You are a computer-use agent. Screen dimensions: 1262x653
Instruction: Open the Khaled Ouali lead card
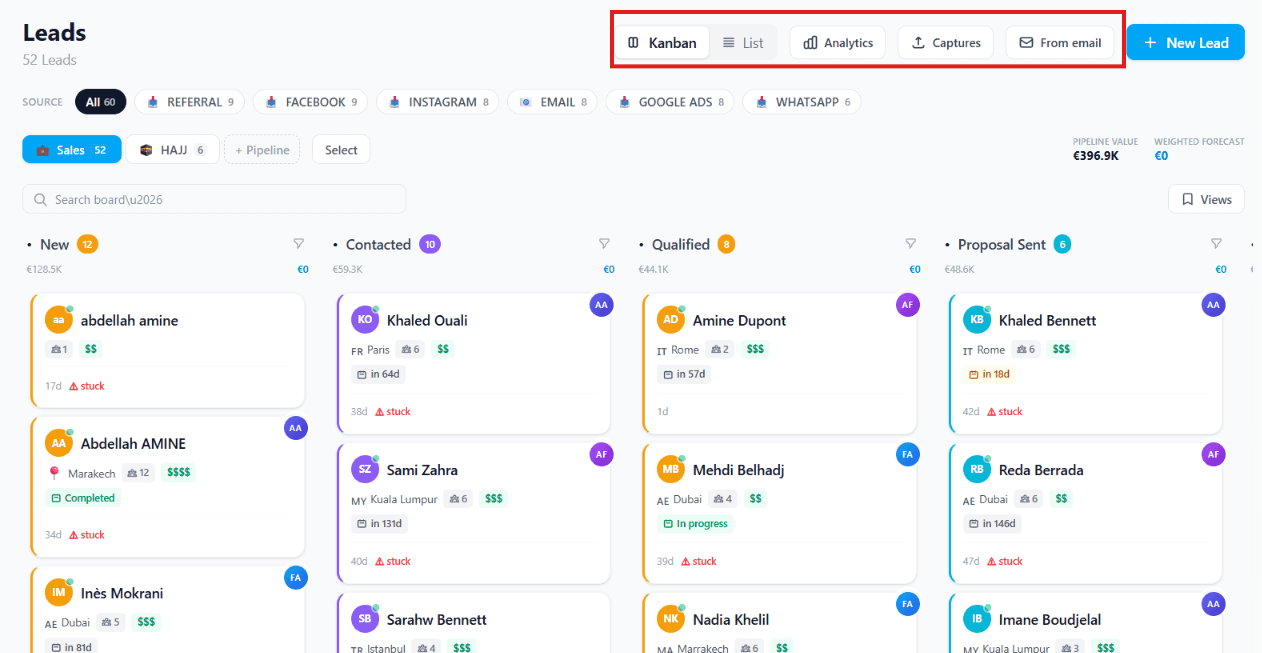(x=473, y=363)
